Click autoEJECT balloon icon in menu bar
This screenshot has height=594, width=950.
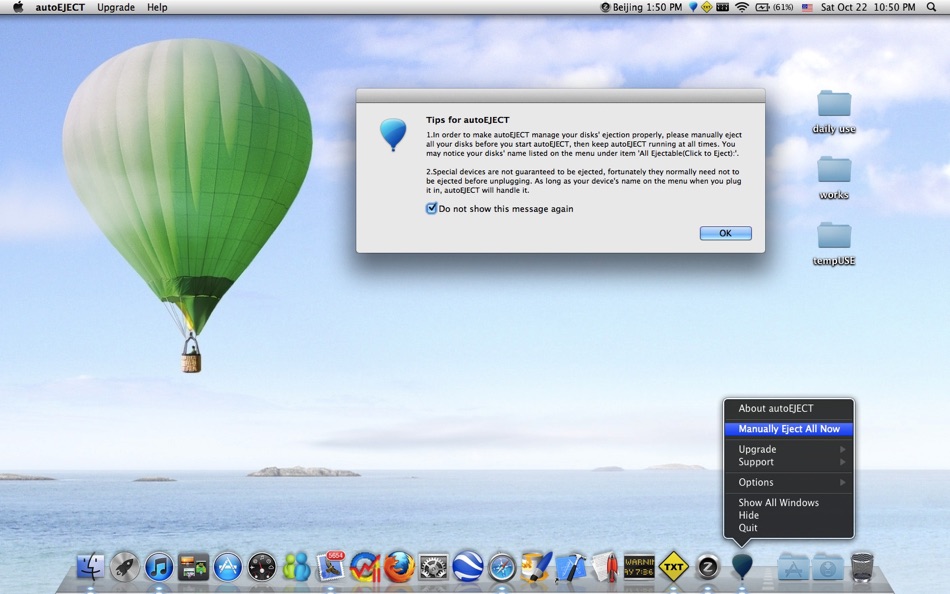(693, 7)
